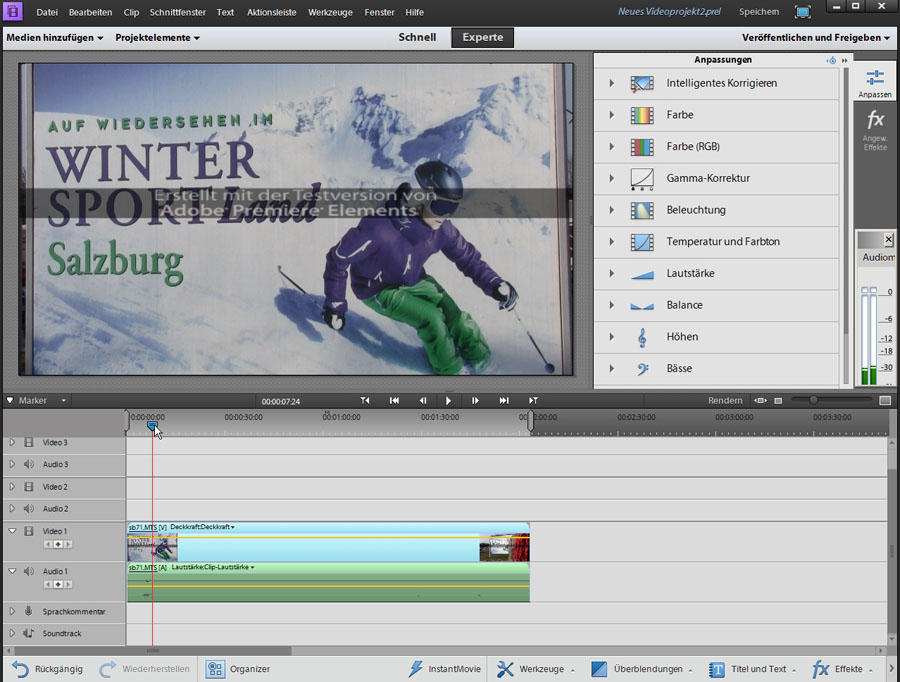Open the Aktionsleiste menu
Screen dimensions: 900x682
point(271,12)
